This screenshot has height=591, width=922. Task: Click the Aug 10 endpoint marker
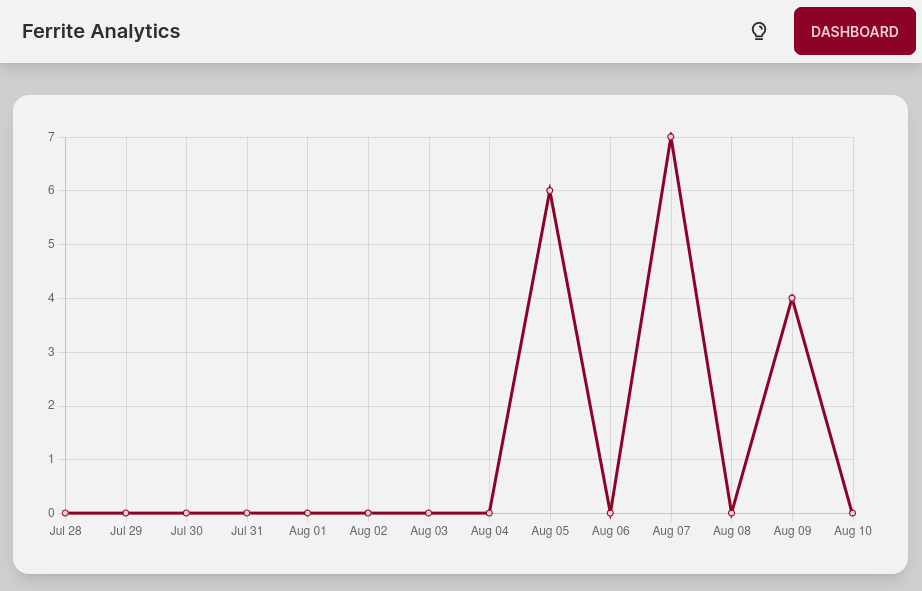852,512
